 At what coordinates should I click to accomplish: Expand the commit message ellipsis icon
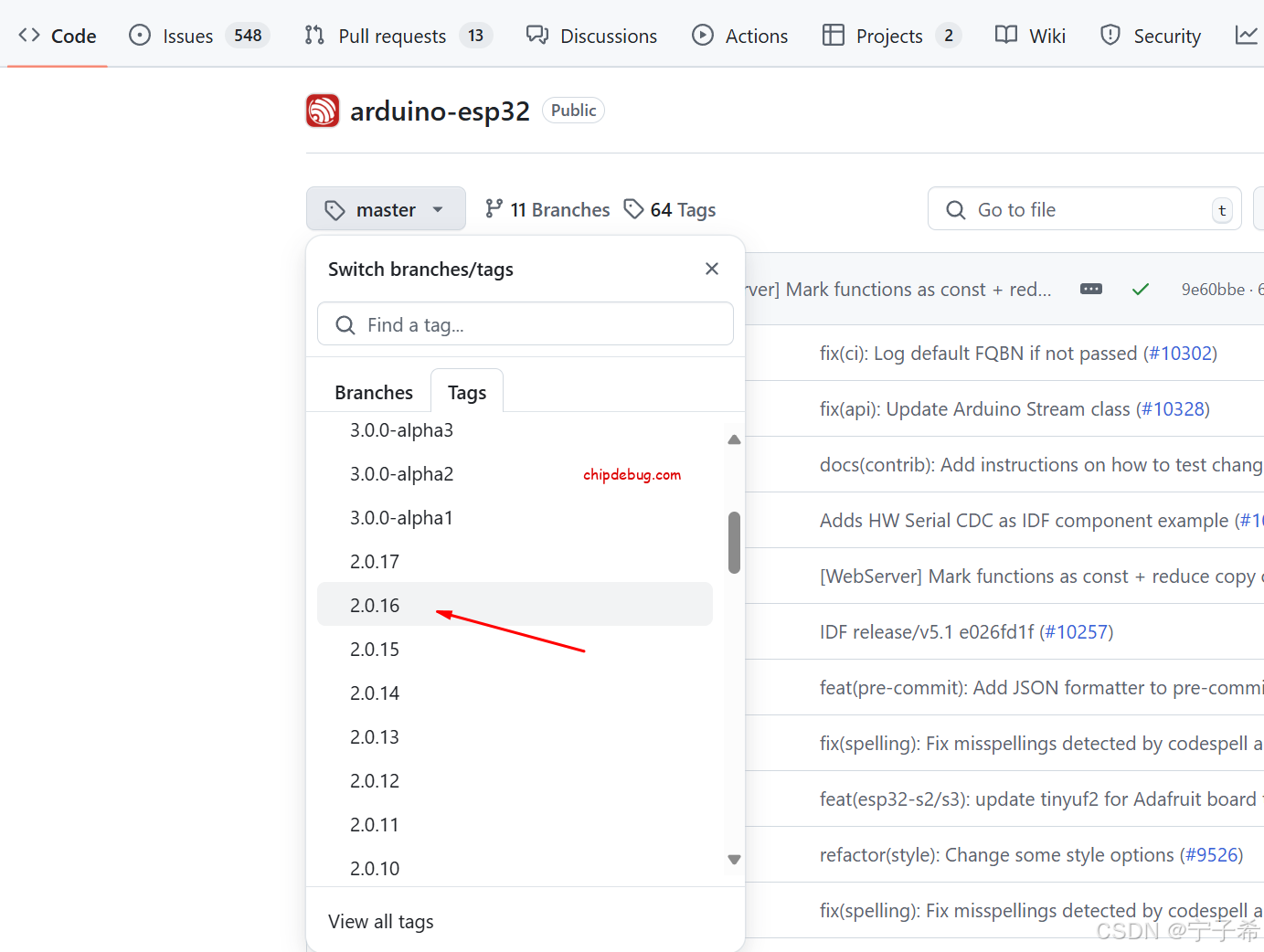[1090, 290]
